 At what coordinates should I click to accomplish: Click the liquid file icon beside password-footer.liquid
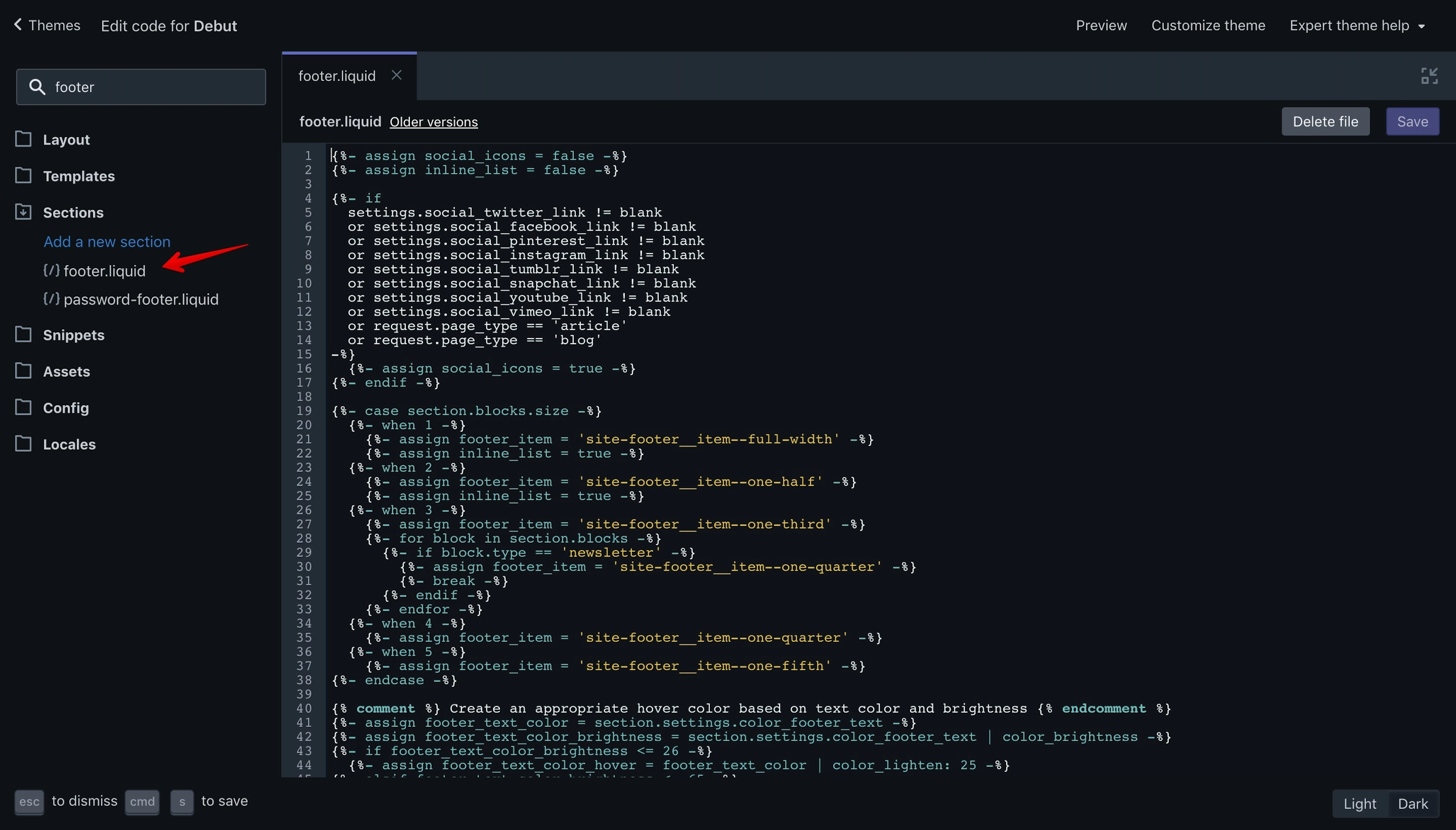click(x=51, y=299)
